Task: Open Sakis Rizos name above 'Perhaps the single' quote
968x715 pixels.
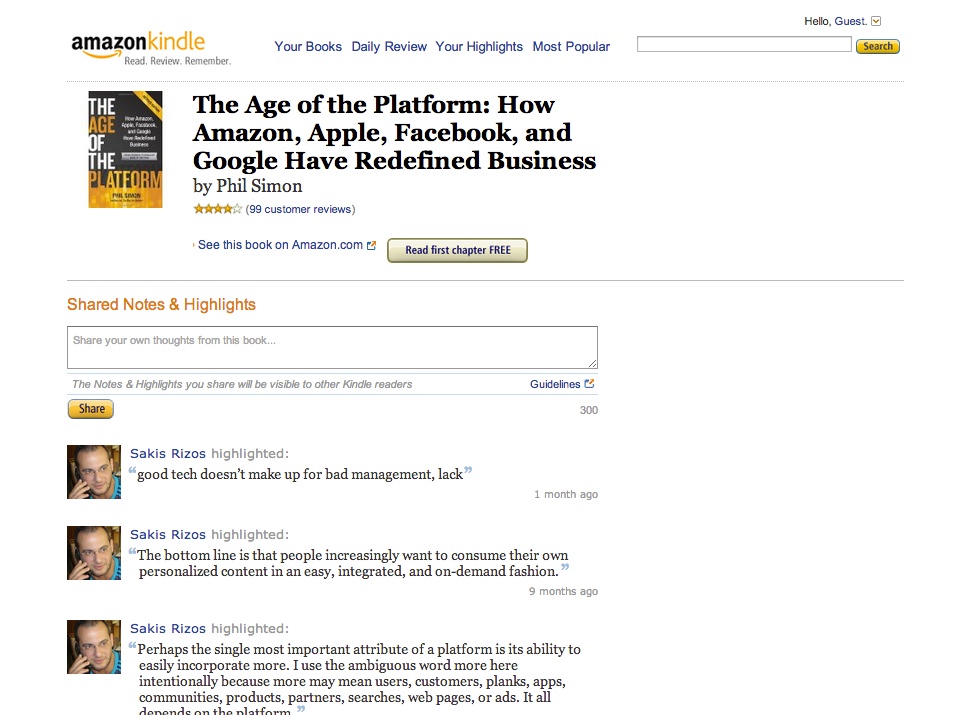Action: [x=167, y=628]
